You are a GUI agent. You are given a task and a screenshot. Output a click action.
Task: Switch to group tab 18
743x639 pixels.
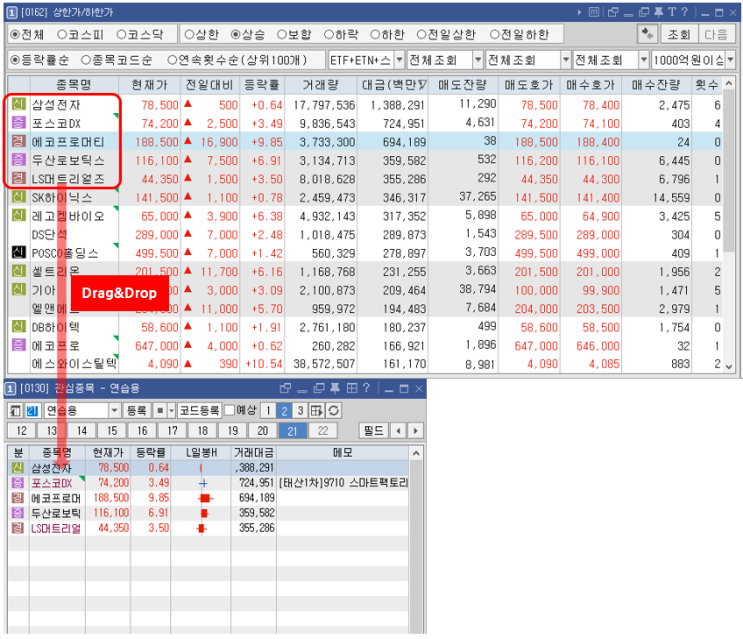[x=203, y=431]
